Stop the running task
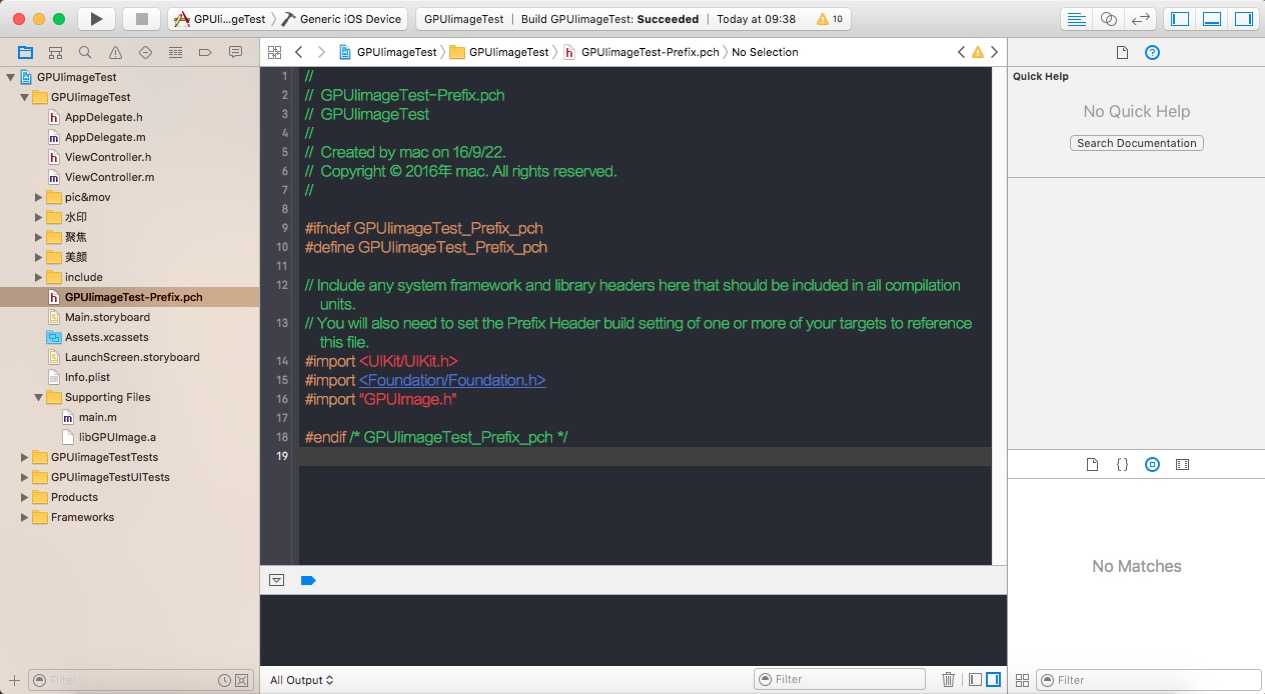The image size is (1265, 694). pos(142,18)
